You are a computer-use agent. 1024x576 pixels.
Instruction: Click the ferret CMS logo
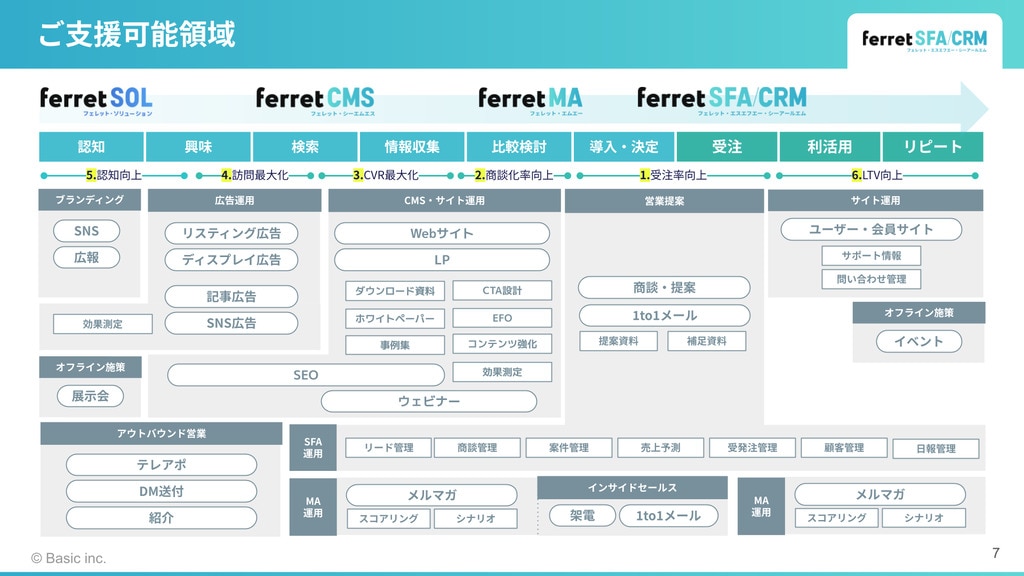315,100
